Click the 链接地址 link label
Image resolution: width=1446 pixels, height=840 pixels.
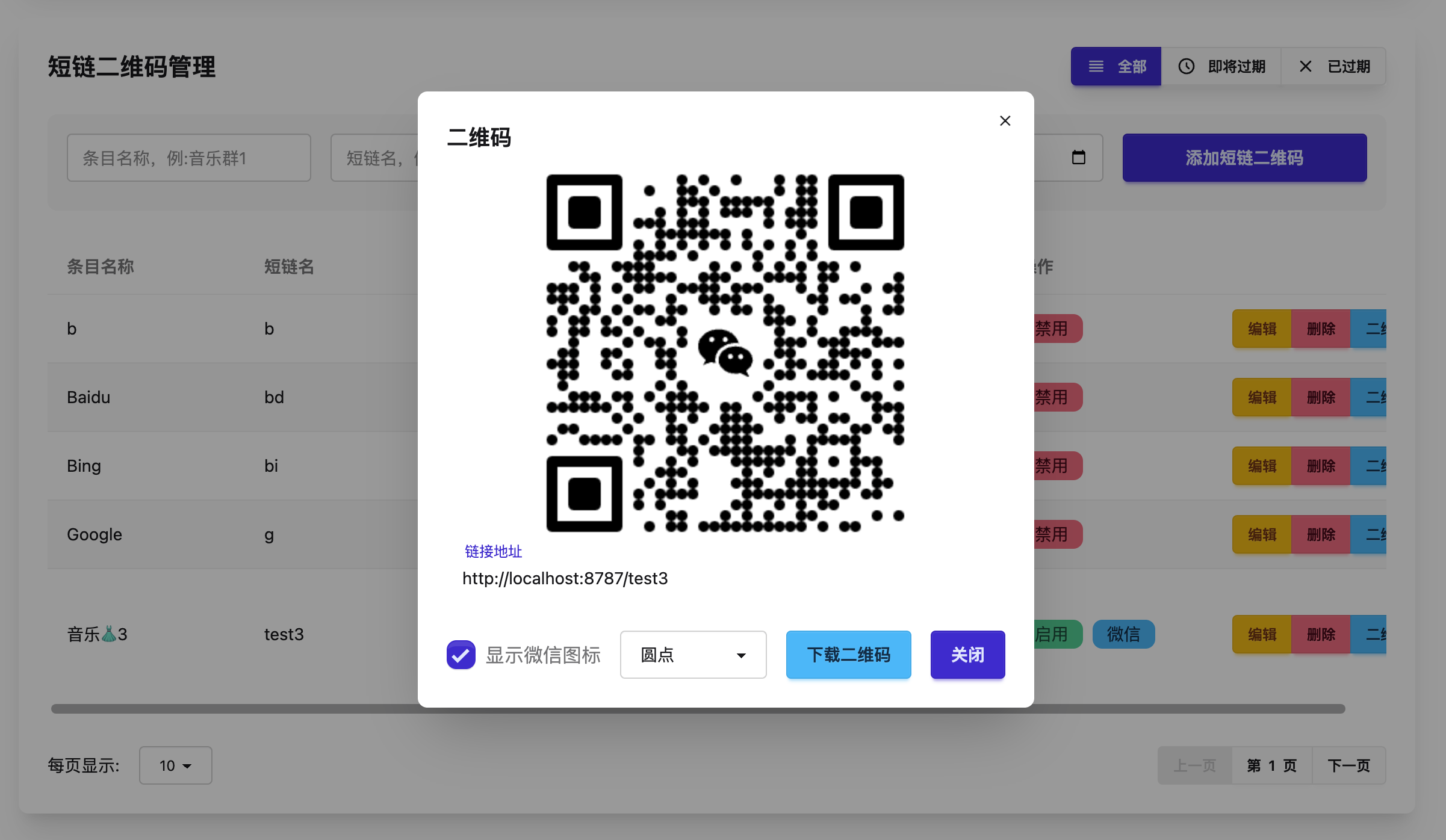coord(493,551)
